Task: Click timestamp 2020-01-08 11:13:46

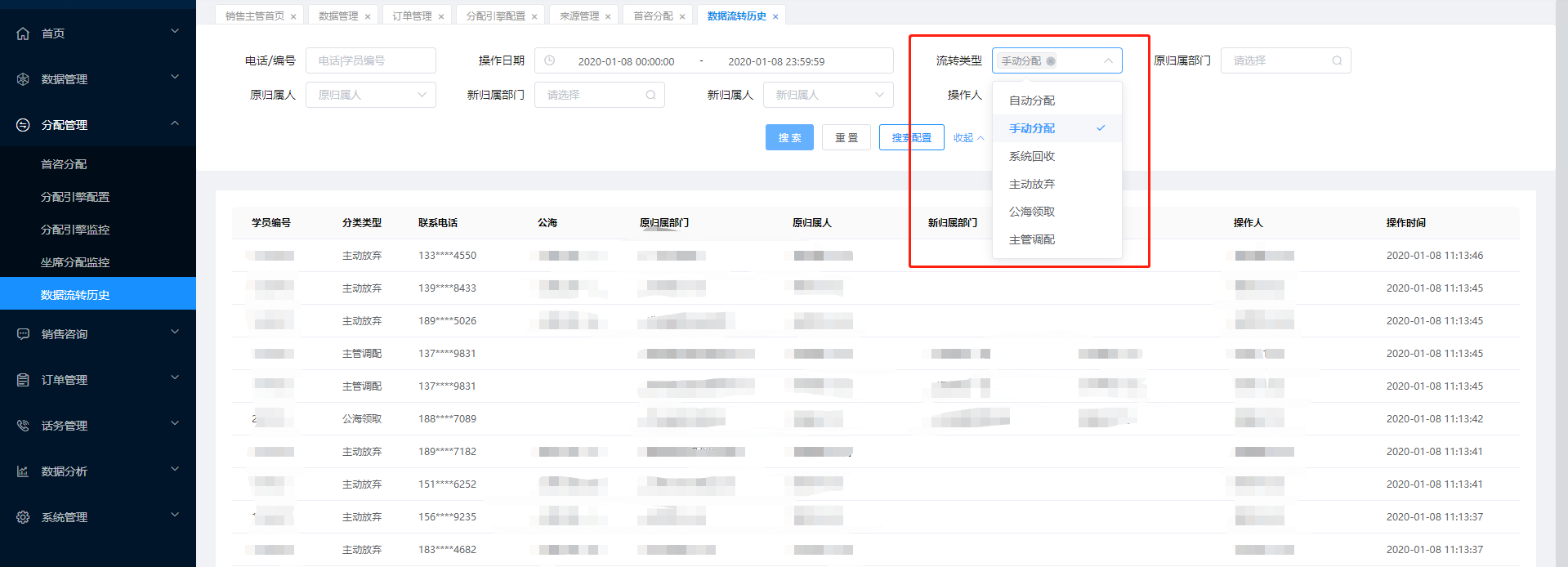Action: click(1435, 256)
